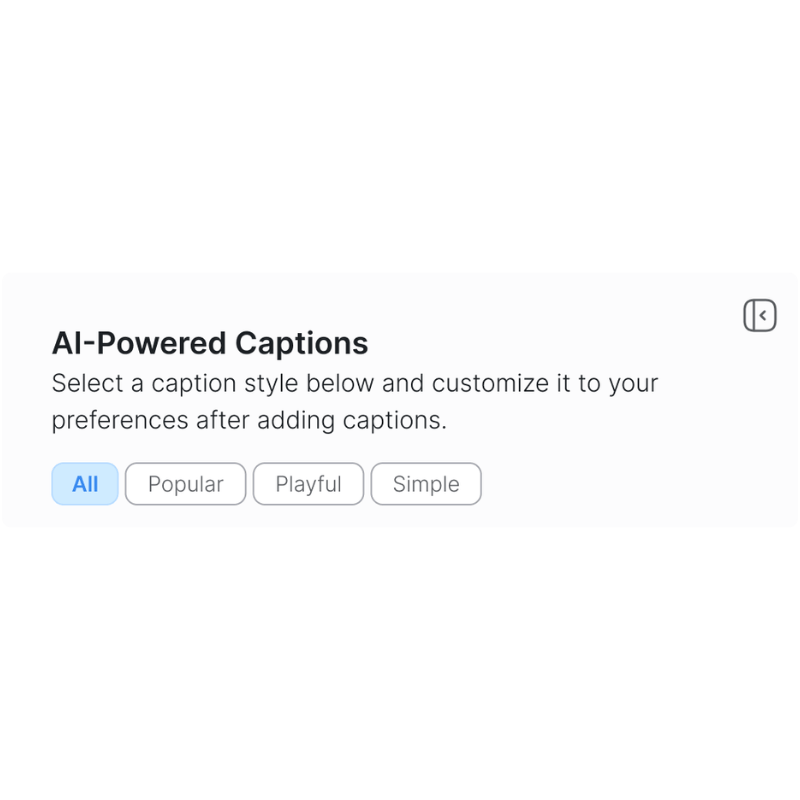
Task: Open the Simple category chip
Action: [426, 484]
